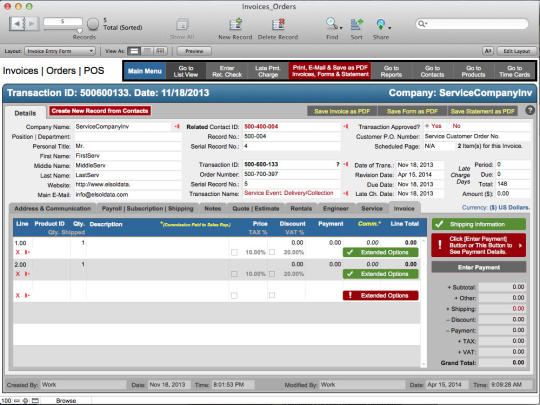Screen dimensions: 540x405
Task: Click red arrow beside Transaction Name
Action: pyautogui.click(x=345, y=194)
